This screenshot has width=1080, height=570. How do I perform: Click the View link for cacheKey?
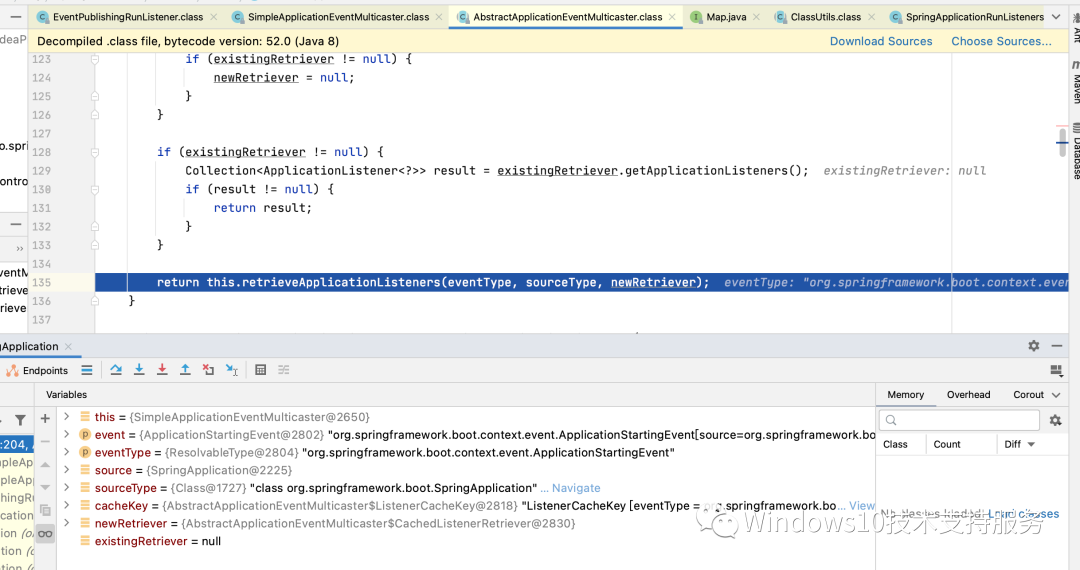862,505
